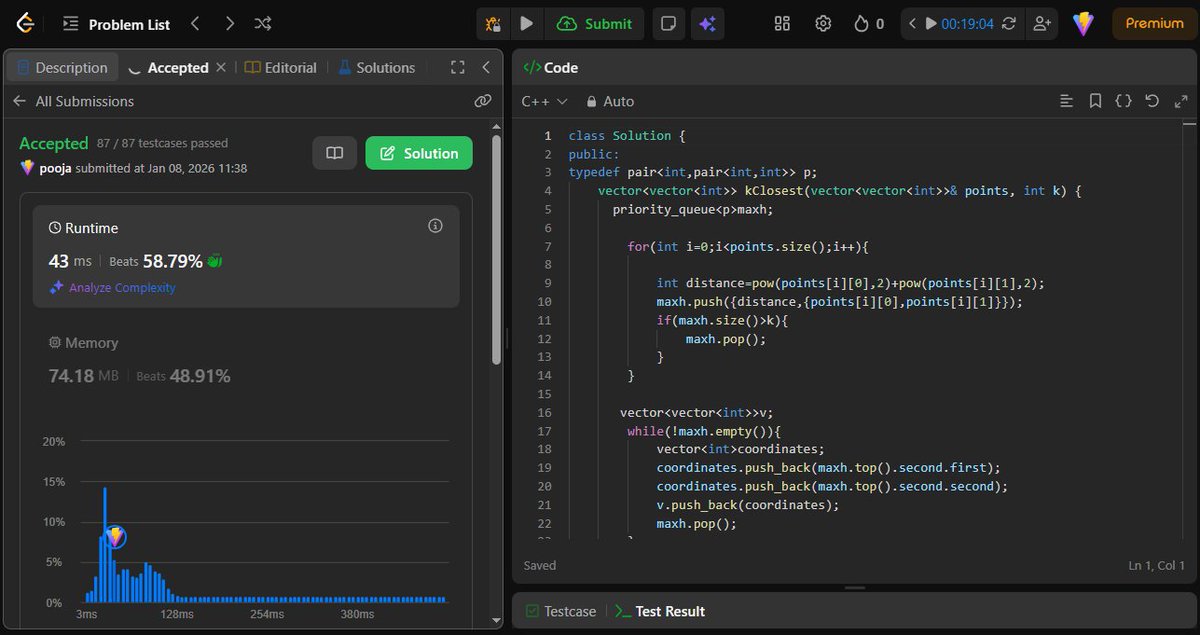Go back to All Submissions

click(73, 101)
